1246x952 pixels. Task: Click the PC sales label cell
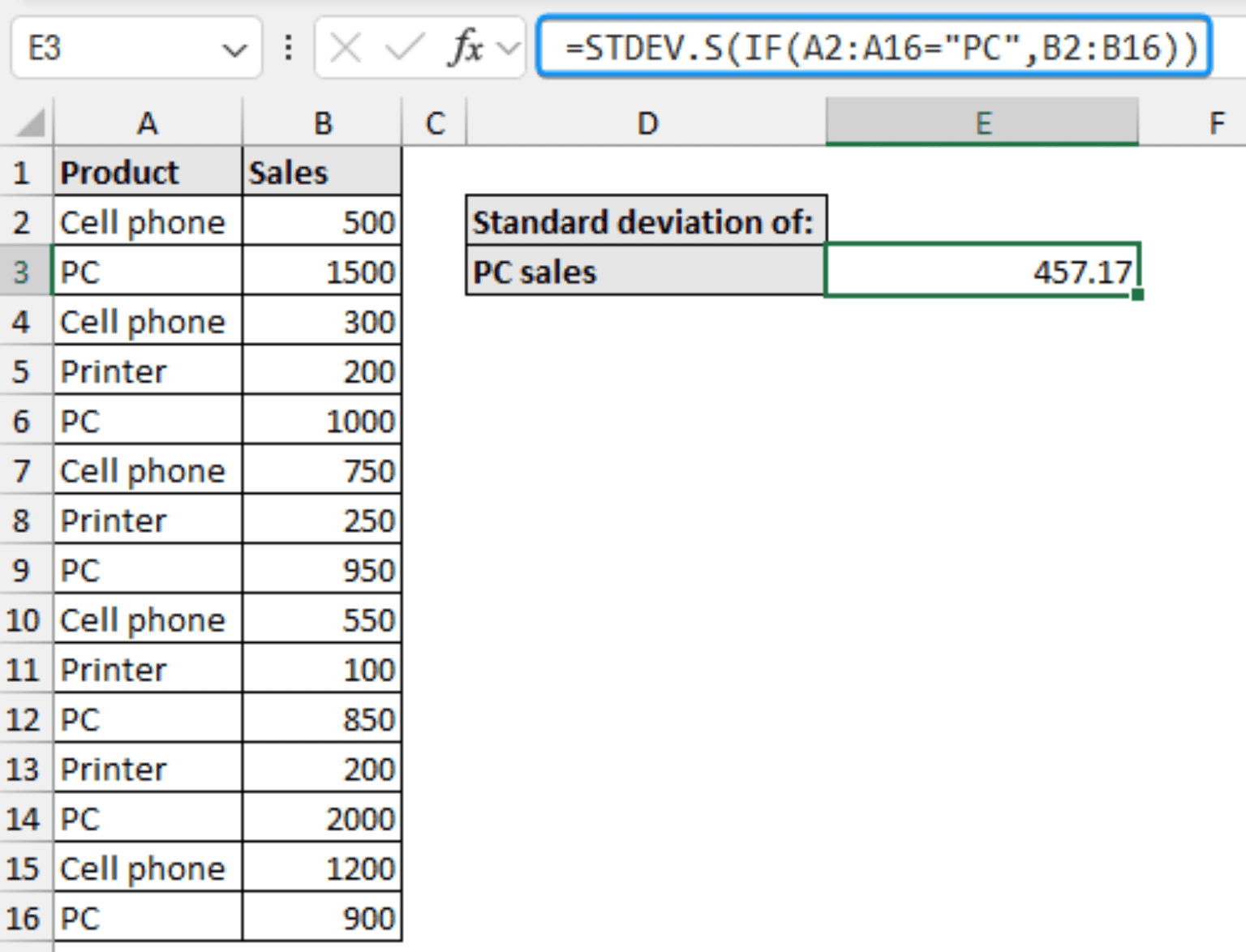645,272
